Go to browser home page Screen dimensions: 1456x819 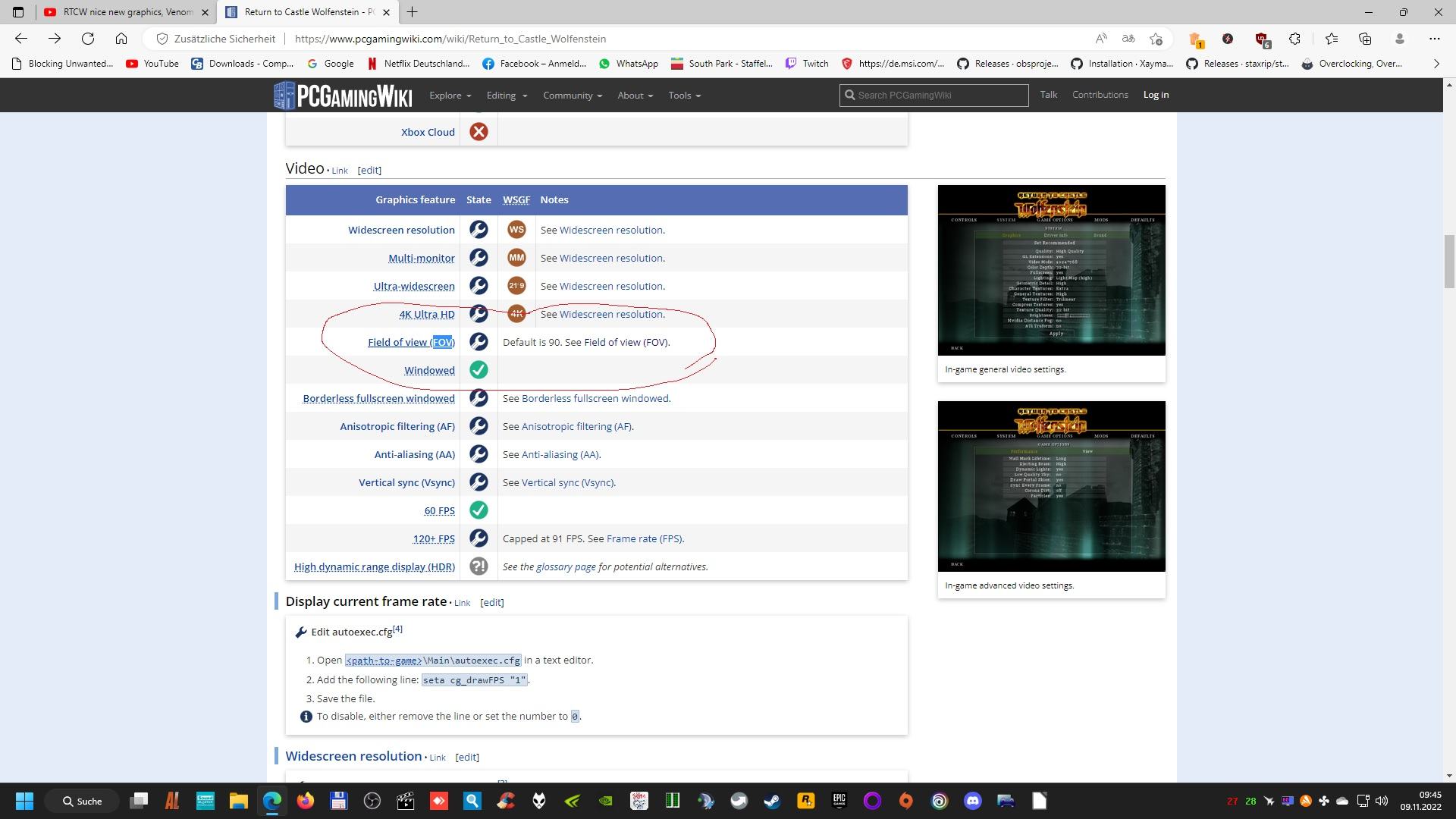(121, 39)
